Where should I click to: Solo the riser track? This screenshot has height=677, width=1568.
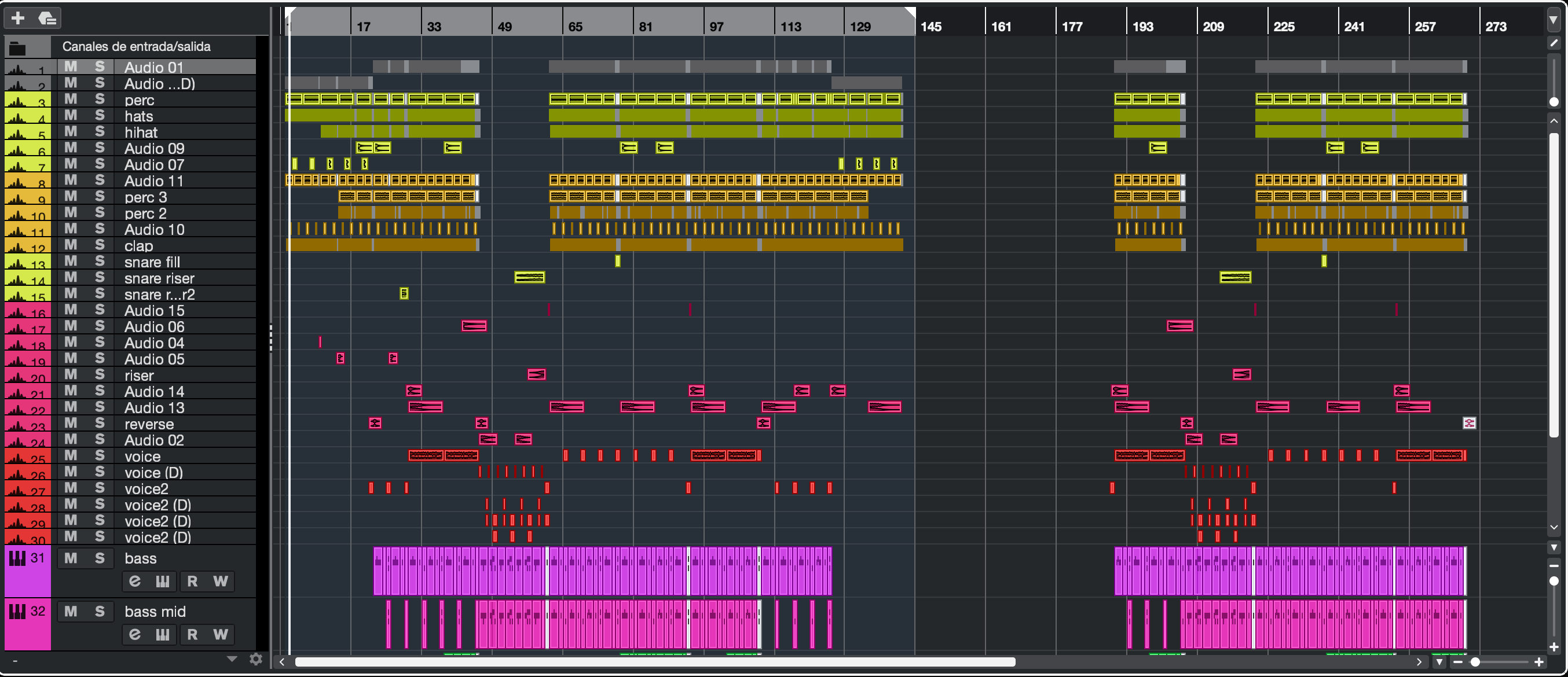(100, 375)
